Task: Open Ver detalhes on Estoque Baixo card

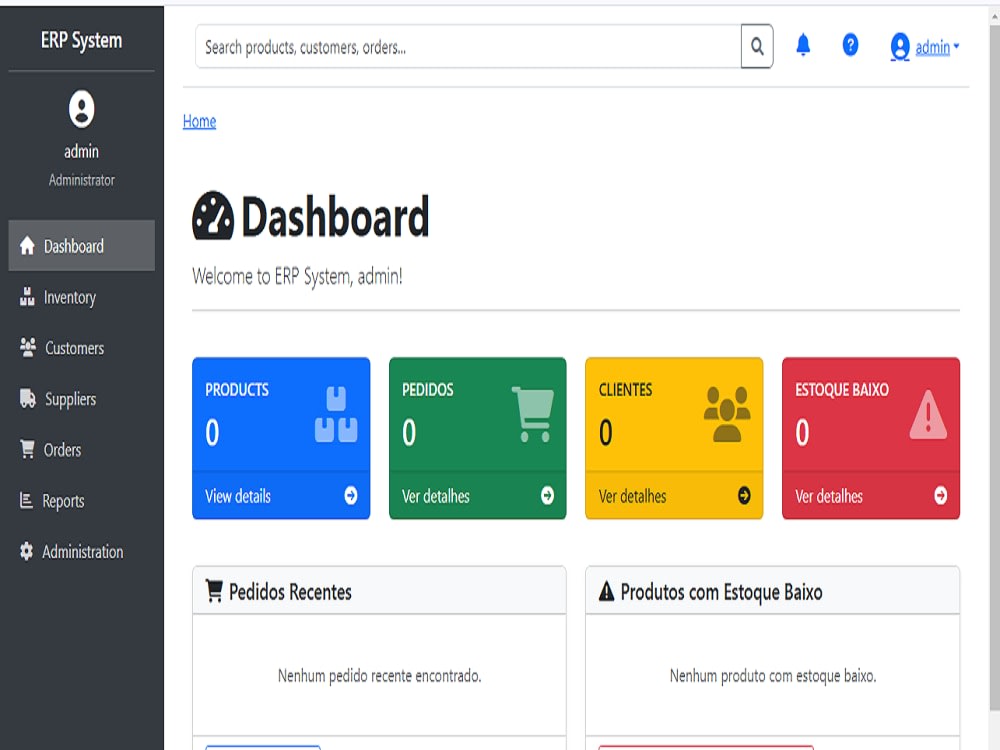Action: 829,496
